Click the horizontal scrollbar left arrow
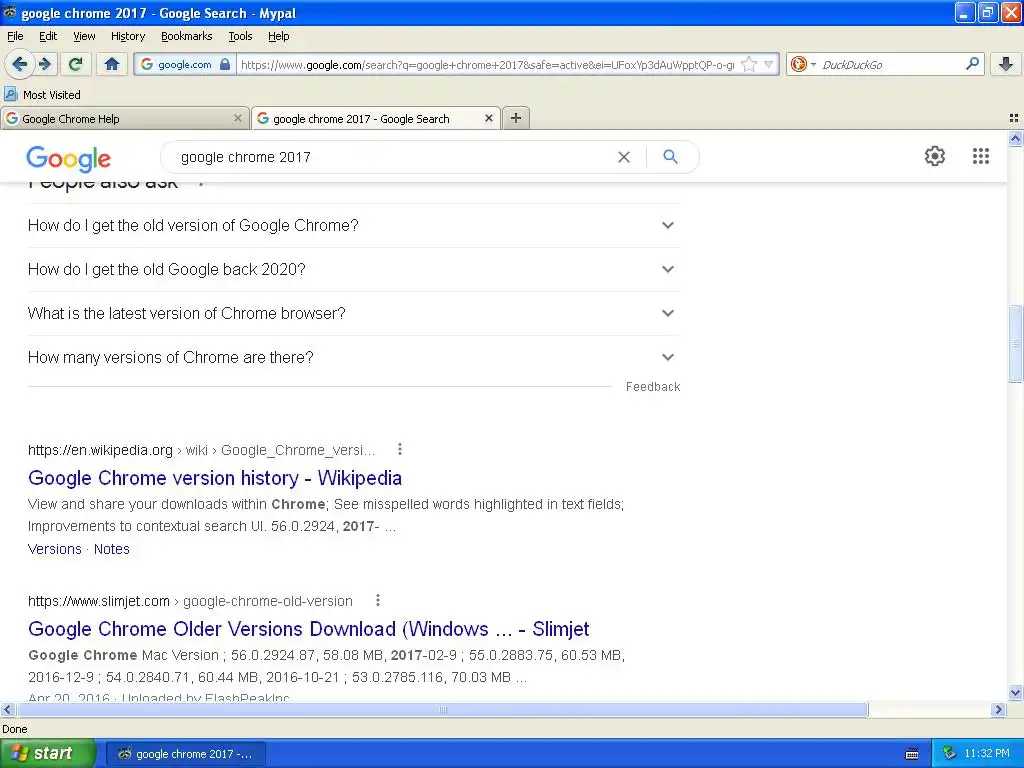The height and width of the screenshot is (768, 1024). (x=7, y=709)
